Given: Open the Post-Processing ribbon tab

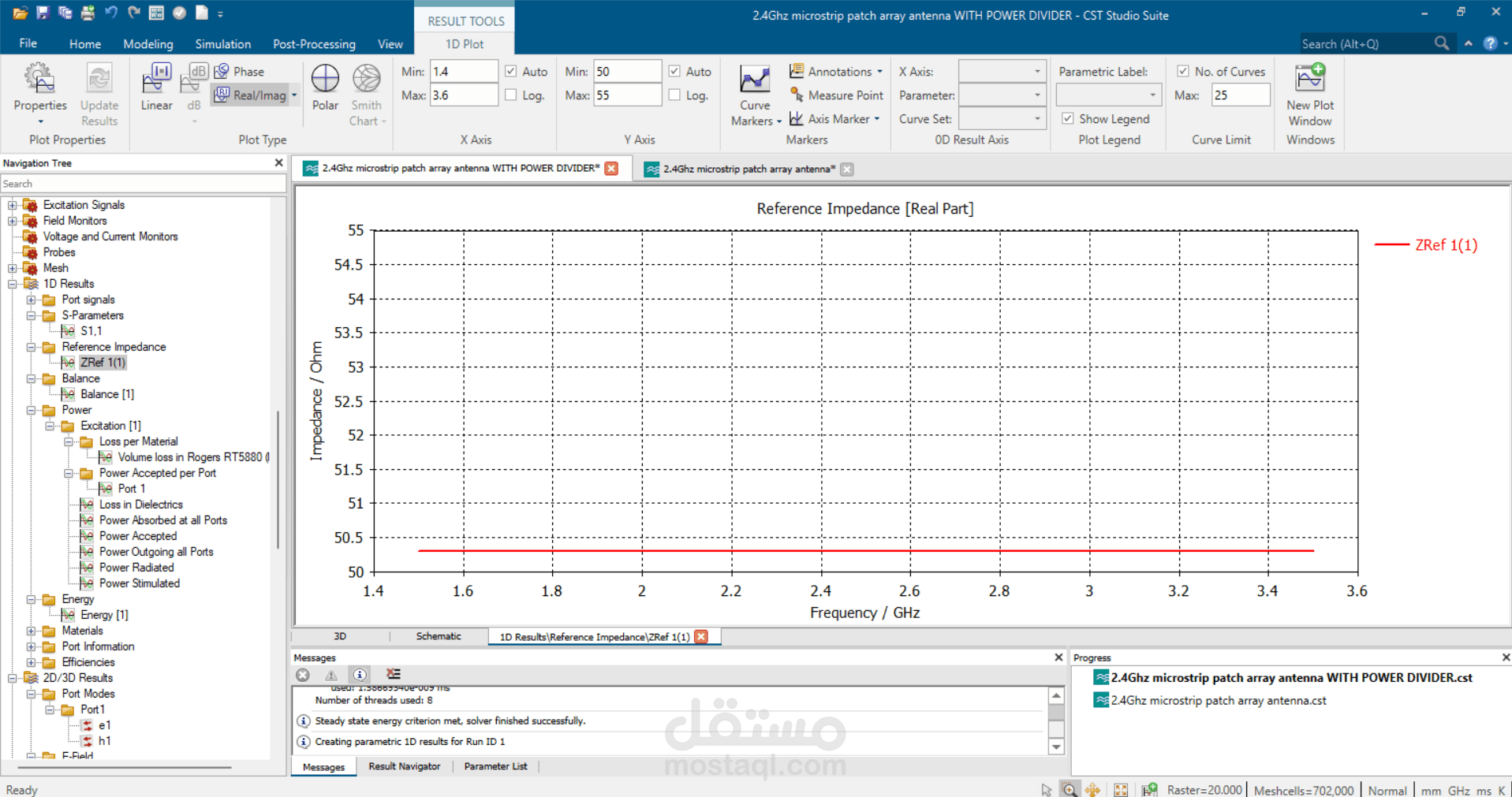Looking at the screenshot, I should coord(314,44).
